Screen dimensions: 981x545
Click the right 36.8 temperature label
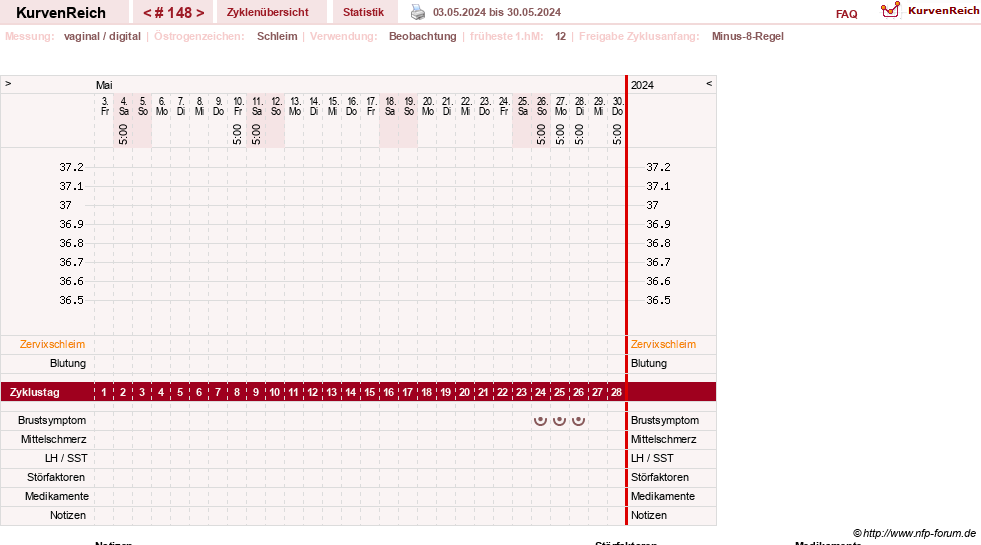pyautogui.click(x=658, y=243)
